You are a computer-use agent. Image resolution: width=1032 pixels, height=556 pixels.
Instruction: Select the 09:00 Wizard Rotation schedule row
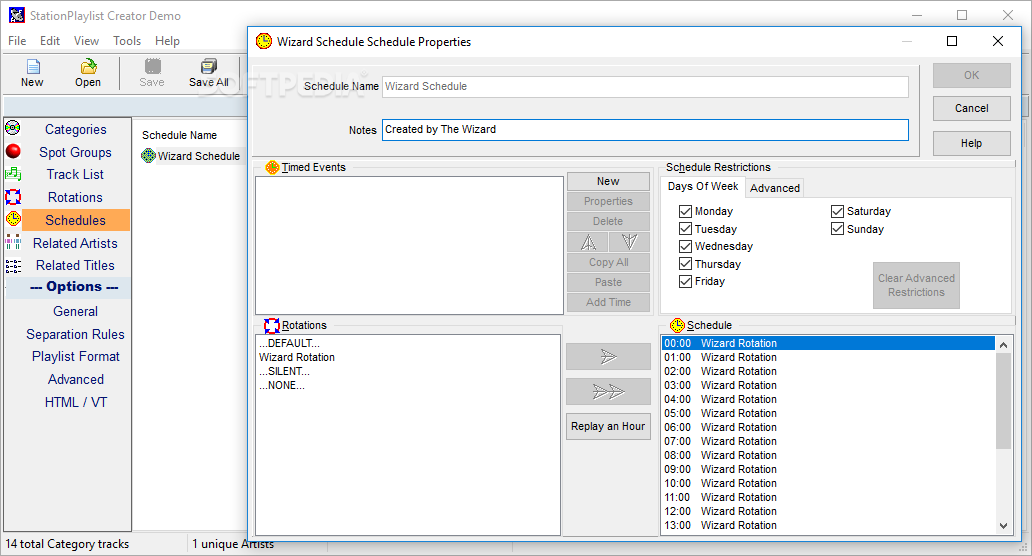[829, 469]
